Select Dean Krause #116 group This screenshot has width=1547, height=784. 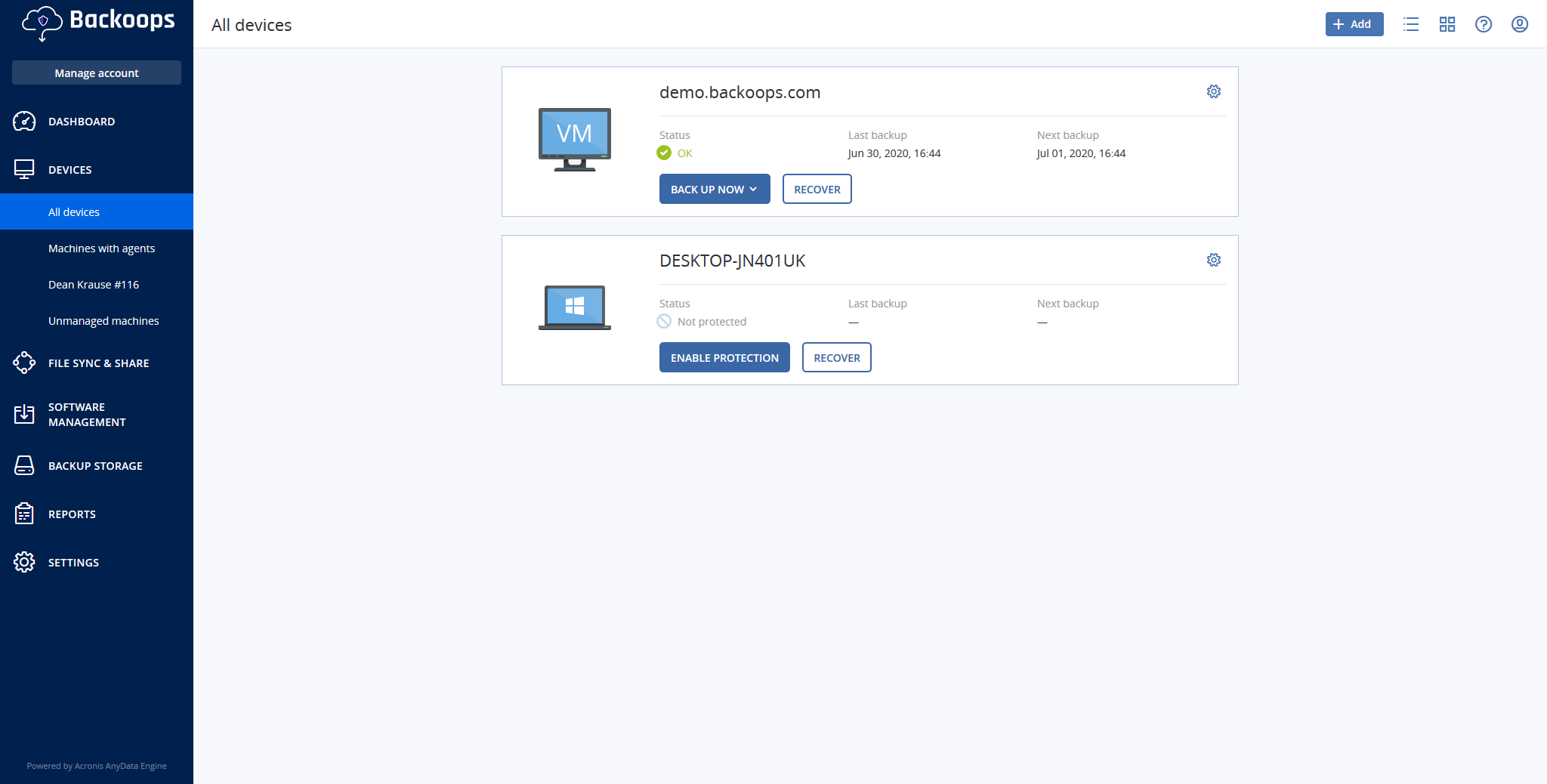click(x=97, y=284)
